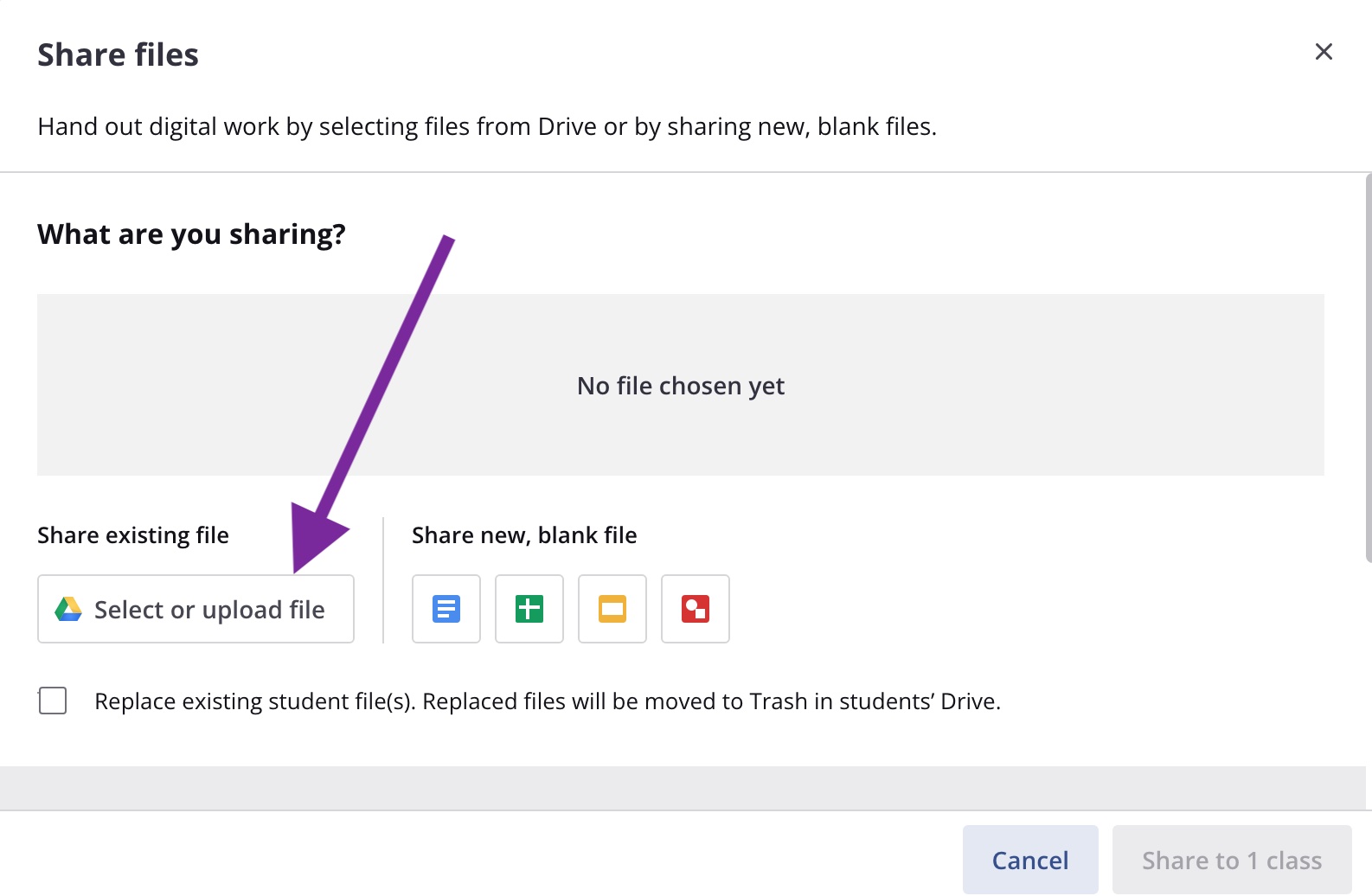The height and width of the screenshot is (896, 1372).
Task: Create a new blank Google Slides file
Action: [x=612, y=609]
